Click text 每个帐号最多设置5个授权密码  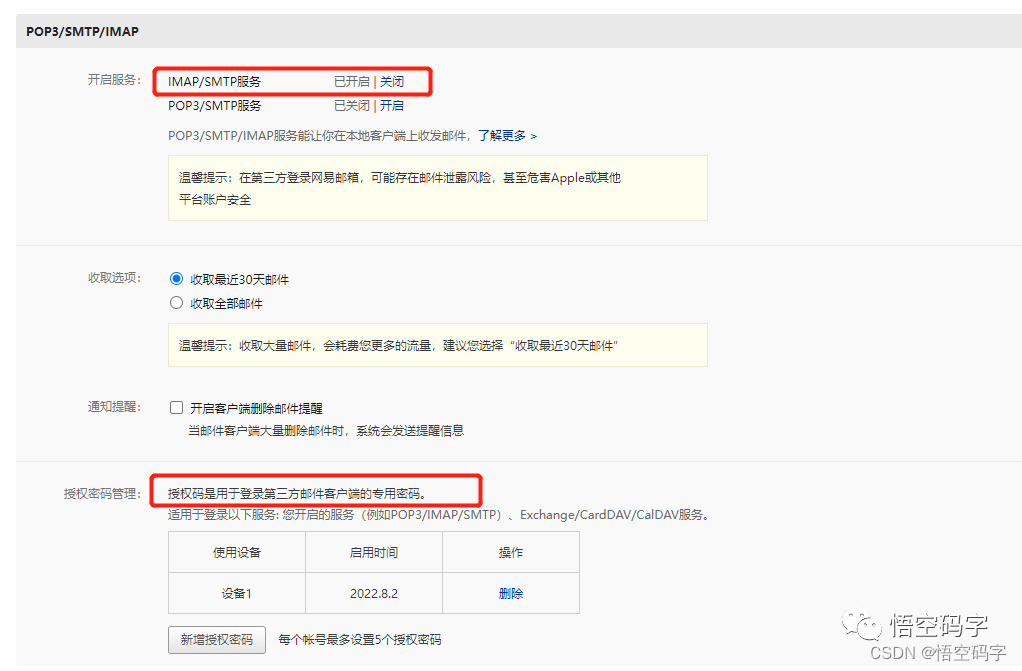360,640
